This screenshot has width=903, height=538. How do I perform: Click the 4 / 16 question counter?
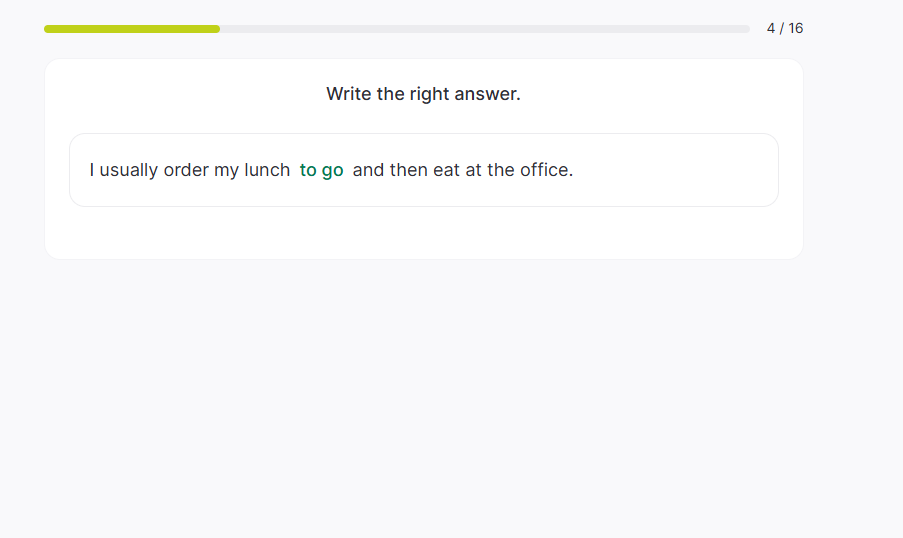coord(785,28)
